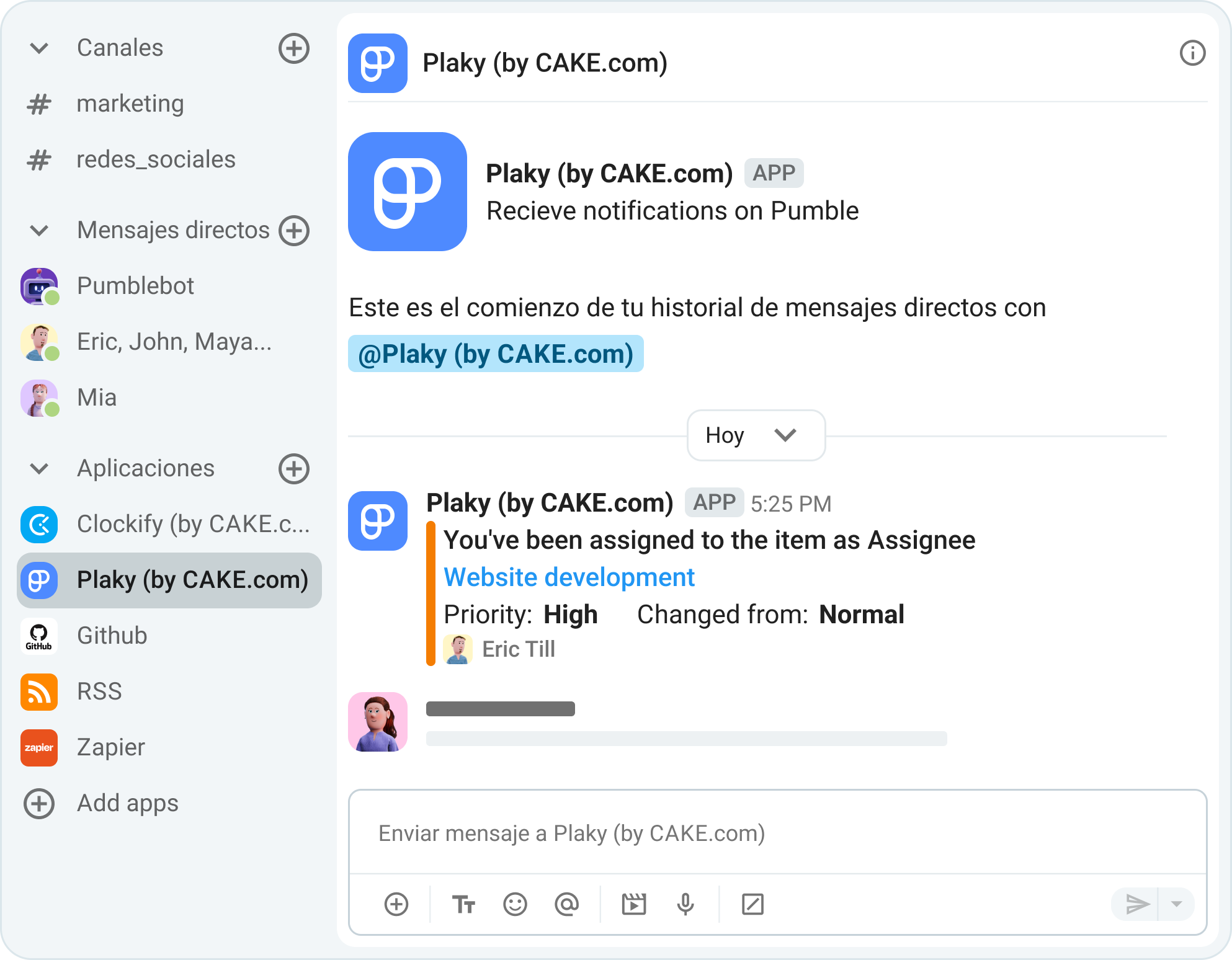
Task: Start a video message with the clapperboard icon
Action: point(633,904)
